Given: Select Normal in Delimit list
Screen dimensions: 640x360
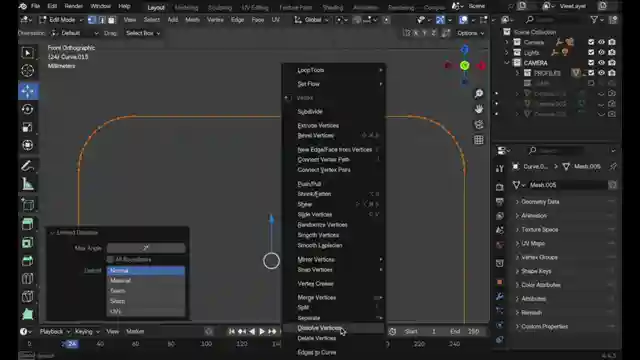Looking at the screenshot, I should tap(146, 271).
